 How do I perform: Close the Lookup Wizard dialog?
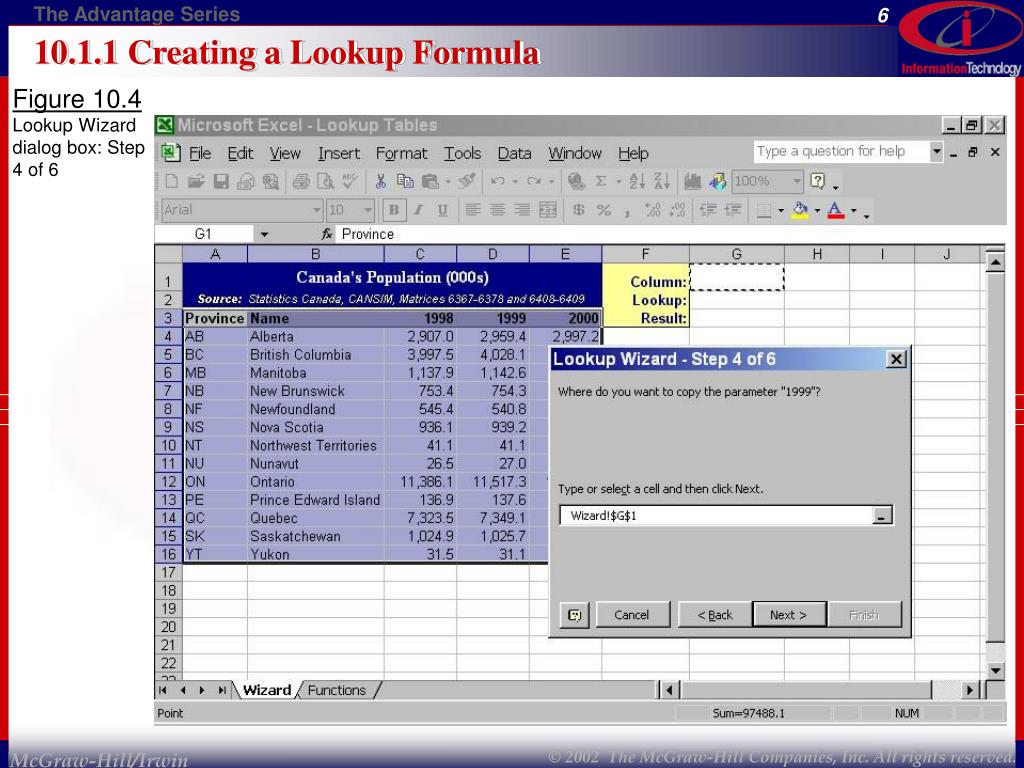point(896,359)
